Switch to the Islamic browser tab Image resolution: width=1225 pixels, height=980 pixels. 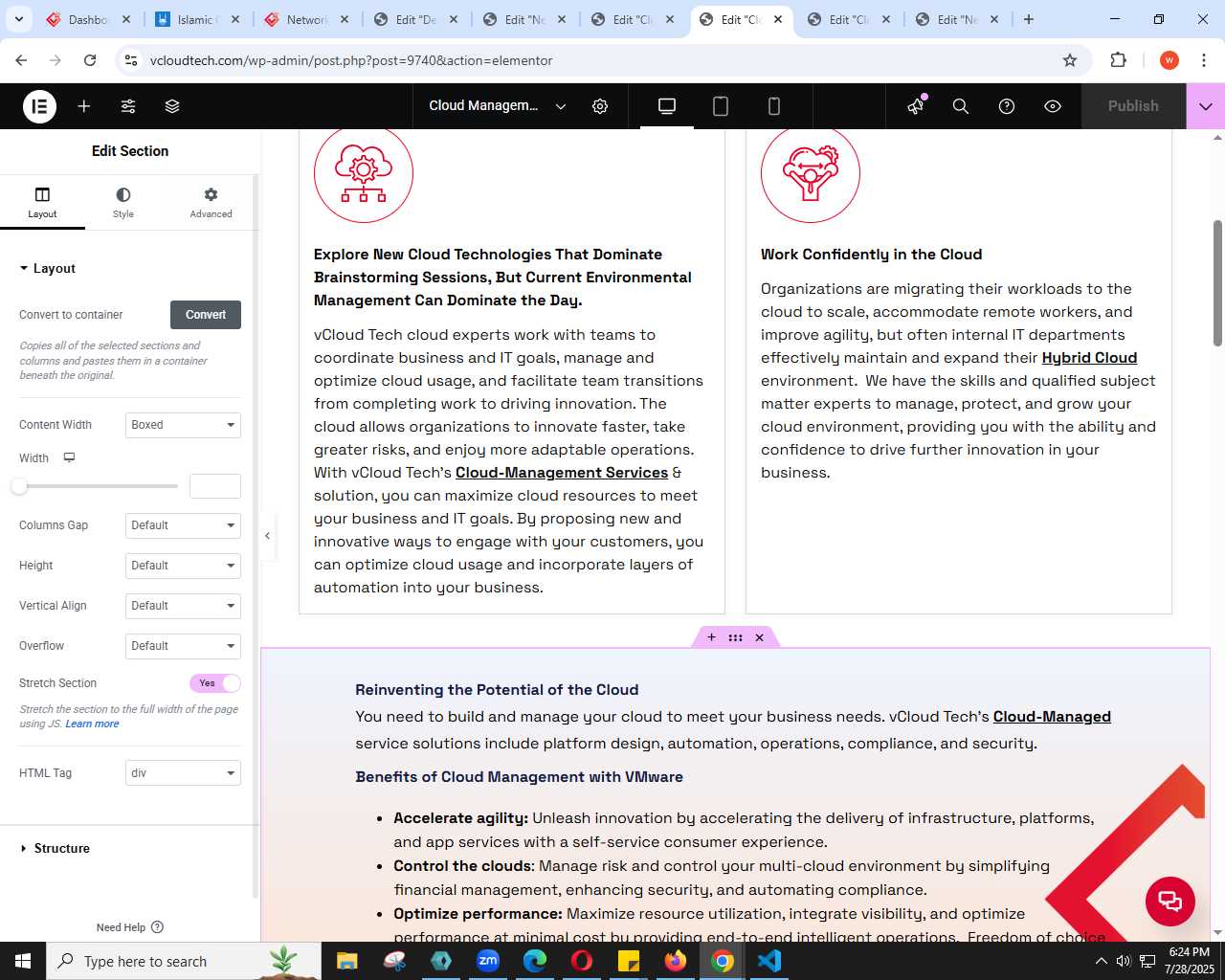(x=199, y=19)
